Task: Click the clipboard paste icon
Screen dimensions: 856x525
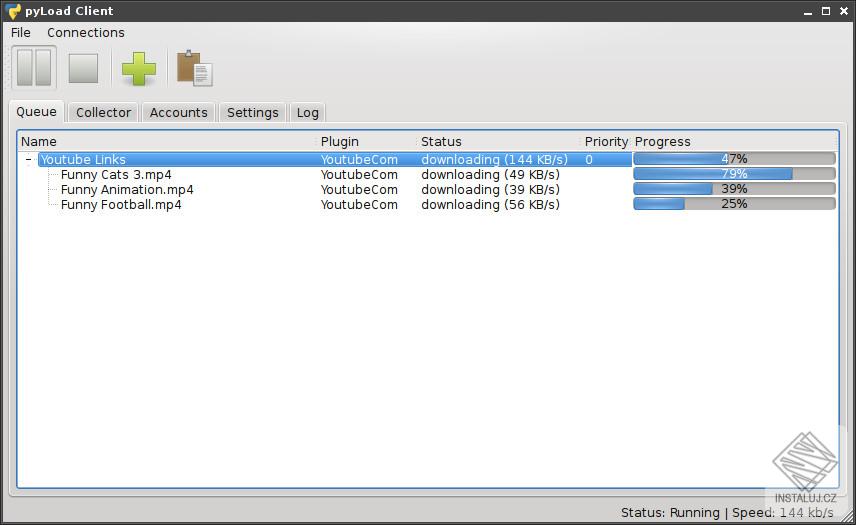Action: [x=194, y=68]
